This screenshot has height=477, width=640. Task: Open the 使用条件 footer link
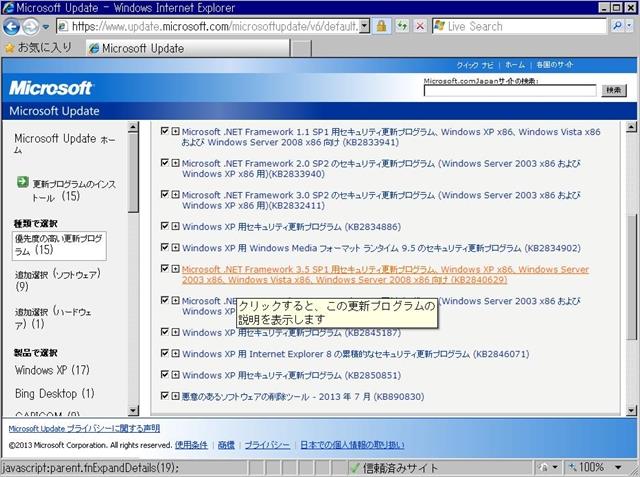[x=191, y=445]
